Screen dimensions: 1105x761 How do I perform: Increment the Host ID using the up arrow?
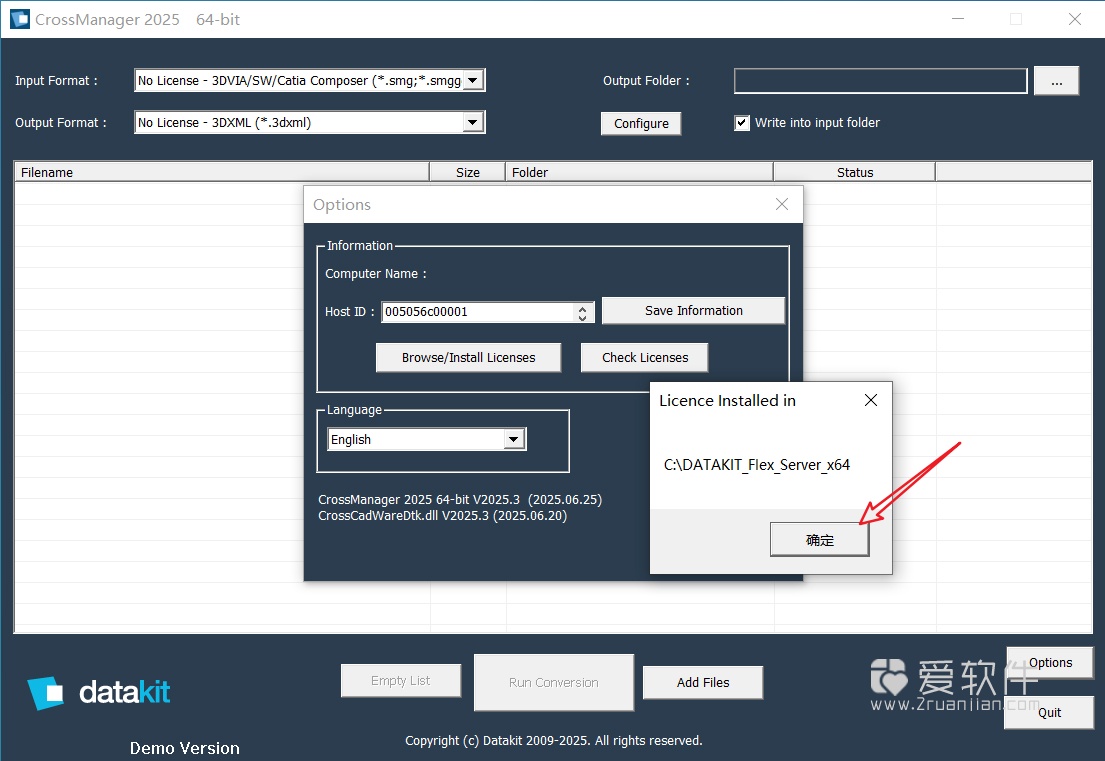583,306
